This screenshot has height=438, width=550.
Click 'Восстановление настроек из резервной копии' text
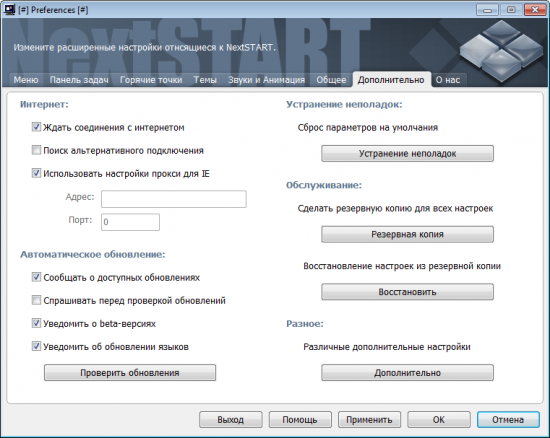point(402,266)
